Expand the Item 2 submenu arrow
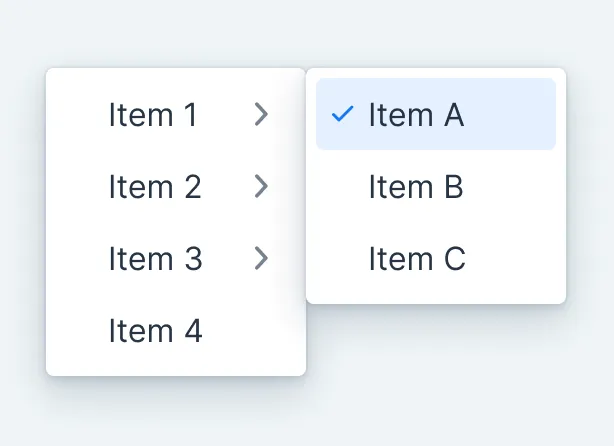This screenshot has height=446, width=614. coord(261,187)
